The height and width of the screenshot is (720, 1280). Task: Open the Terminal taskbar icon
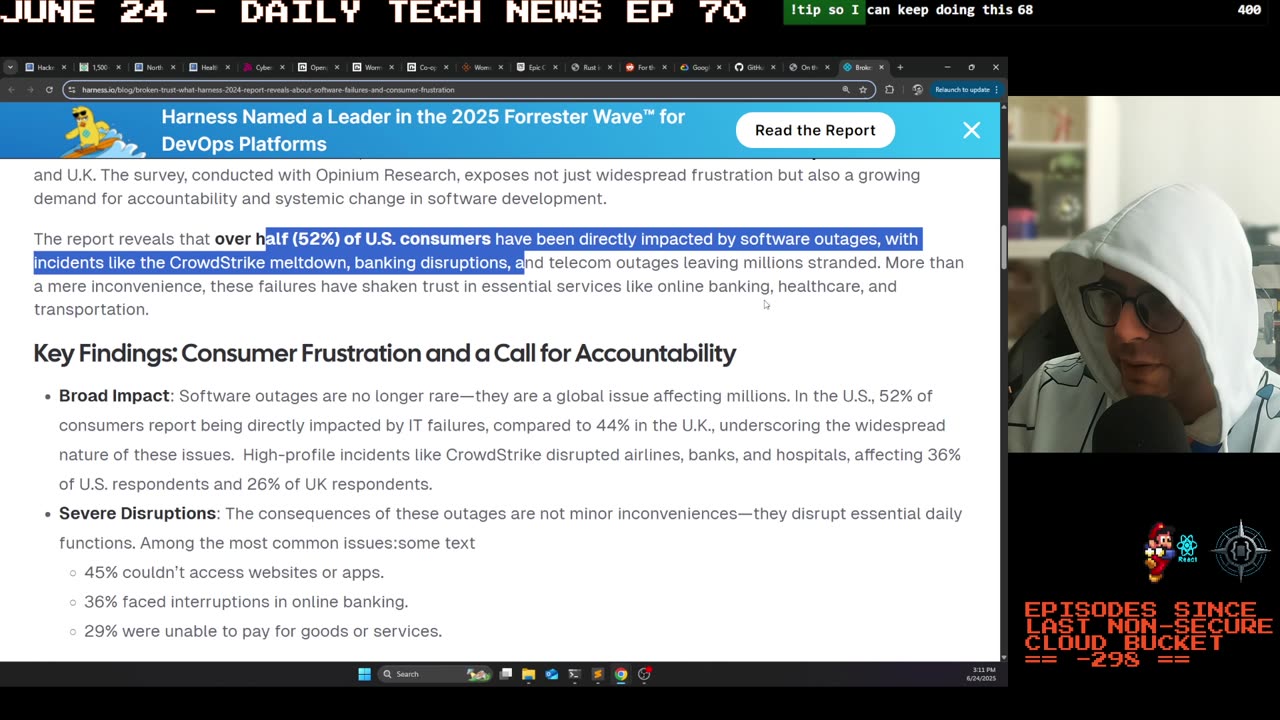tap(574, 674)
